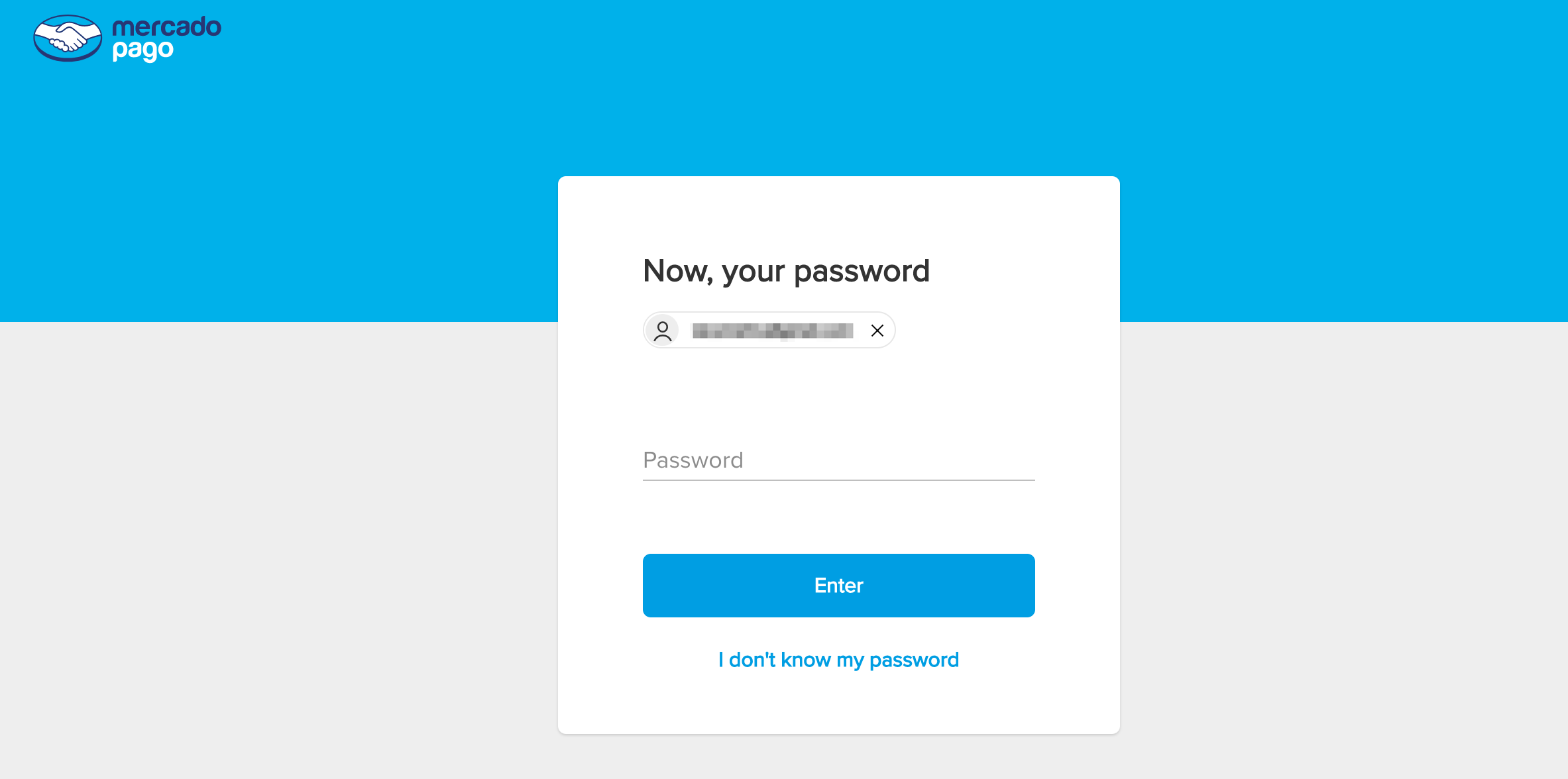Screen dimensions: 1568x779
Task: Click "my password" in the recovery link
Action: (897, 660)
